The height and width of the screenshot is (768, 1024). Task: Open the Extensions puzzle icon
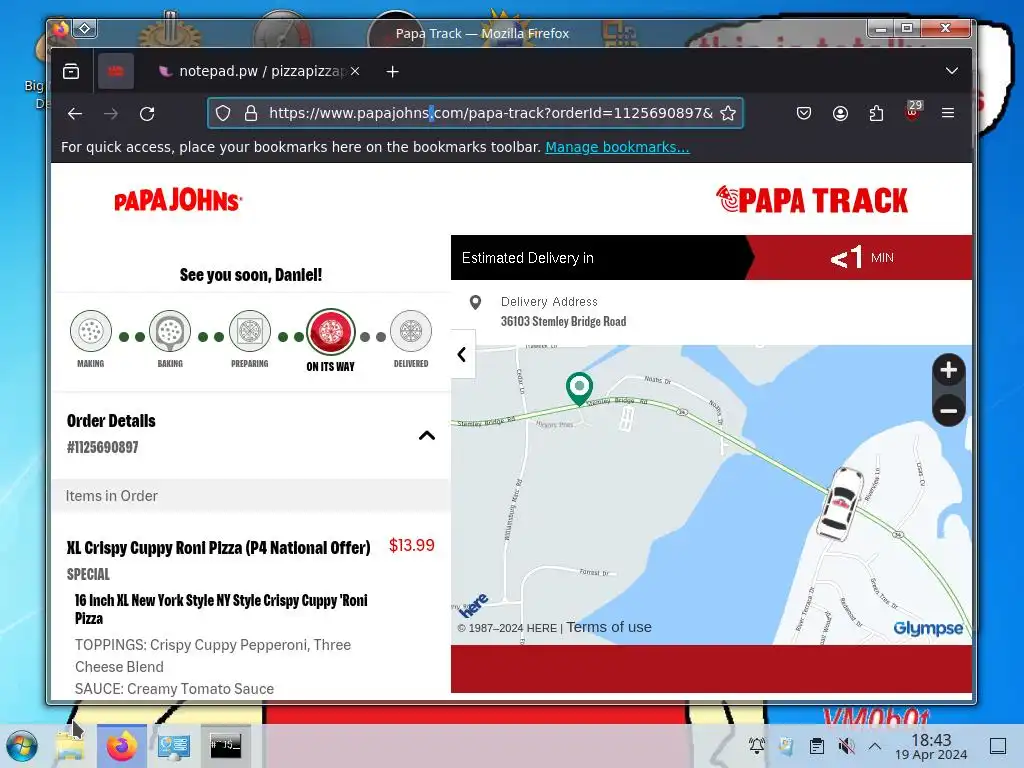(876, 113)
